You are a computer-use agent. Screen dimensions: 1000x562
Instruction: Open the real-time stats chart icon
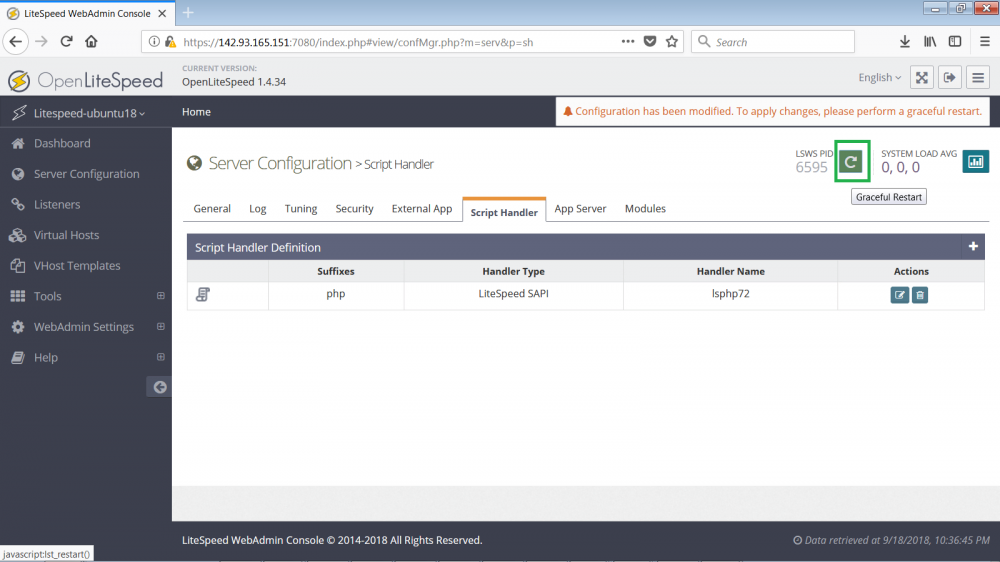tap(975, 162)
